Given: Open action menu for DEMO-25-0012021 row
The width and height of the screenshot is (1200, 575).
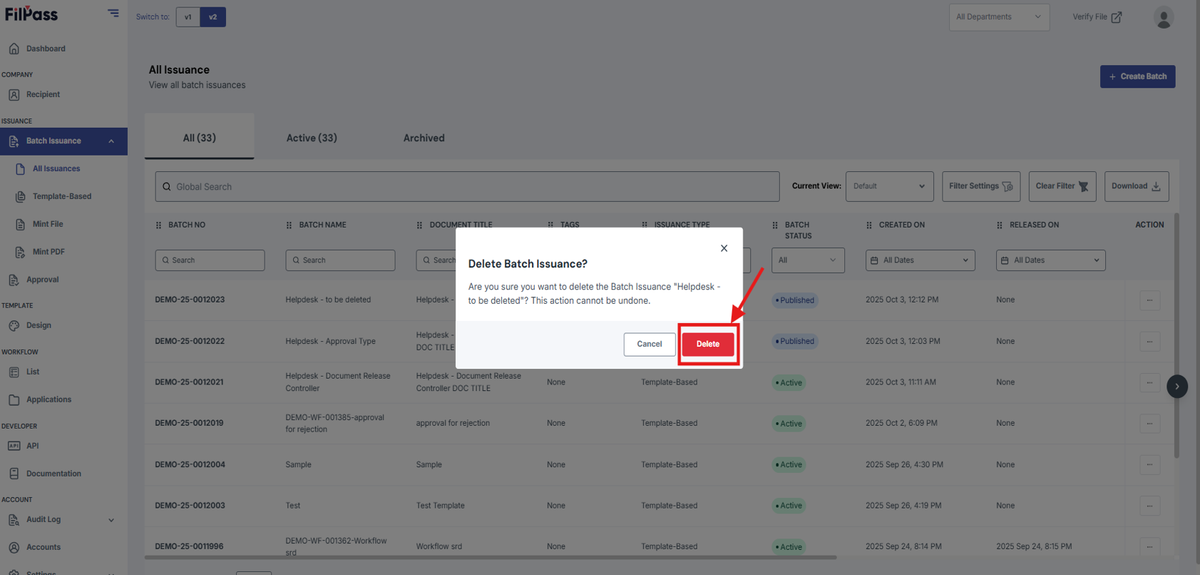Looking at the screenshot, I should (1150, 382).
